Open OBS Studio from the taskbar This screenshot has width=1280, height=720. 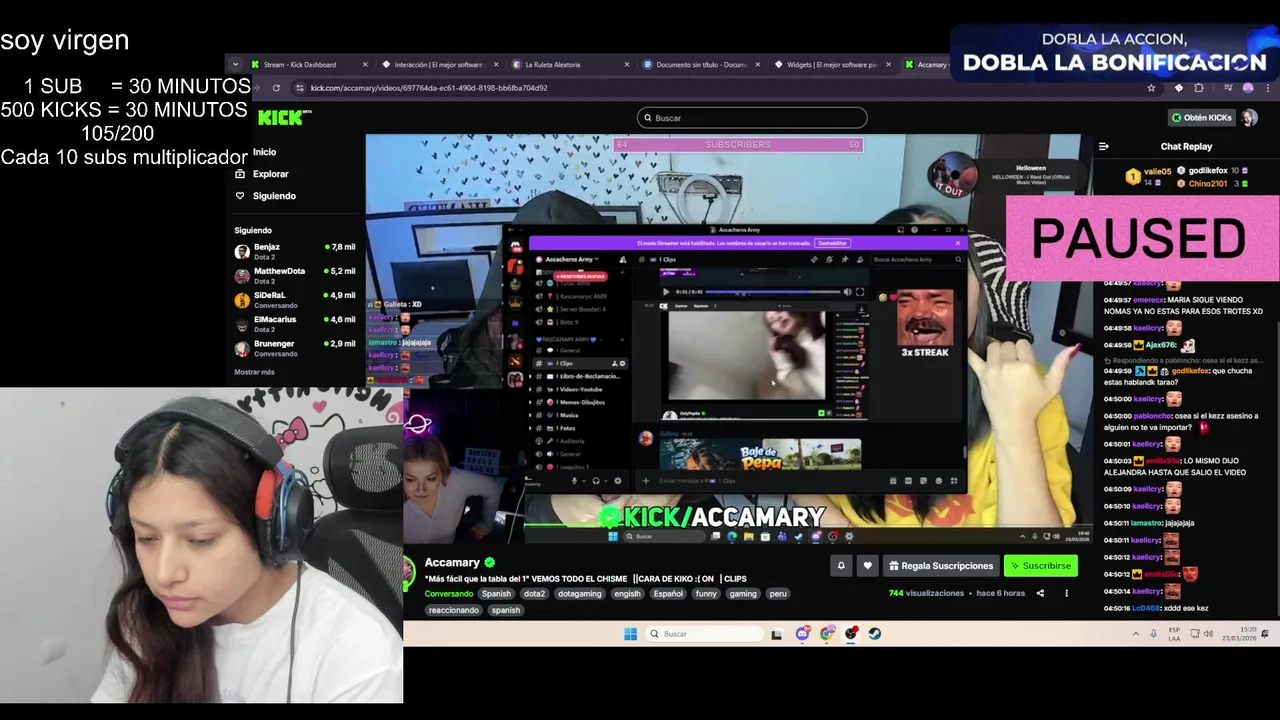[x=851, y=634]
